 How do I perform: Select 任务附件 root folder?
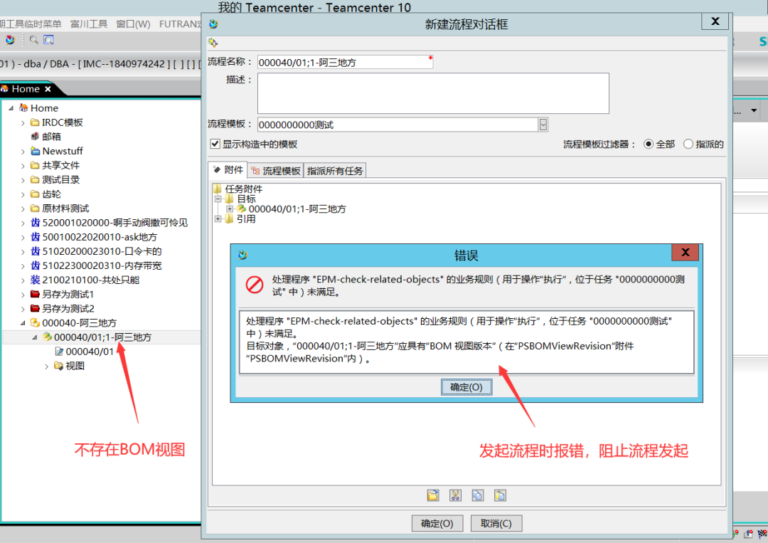pyautogui.click(x=243, y=189)
